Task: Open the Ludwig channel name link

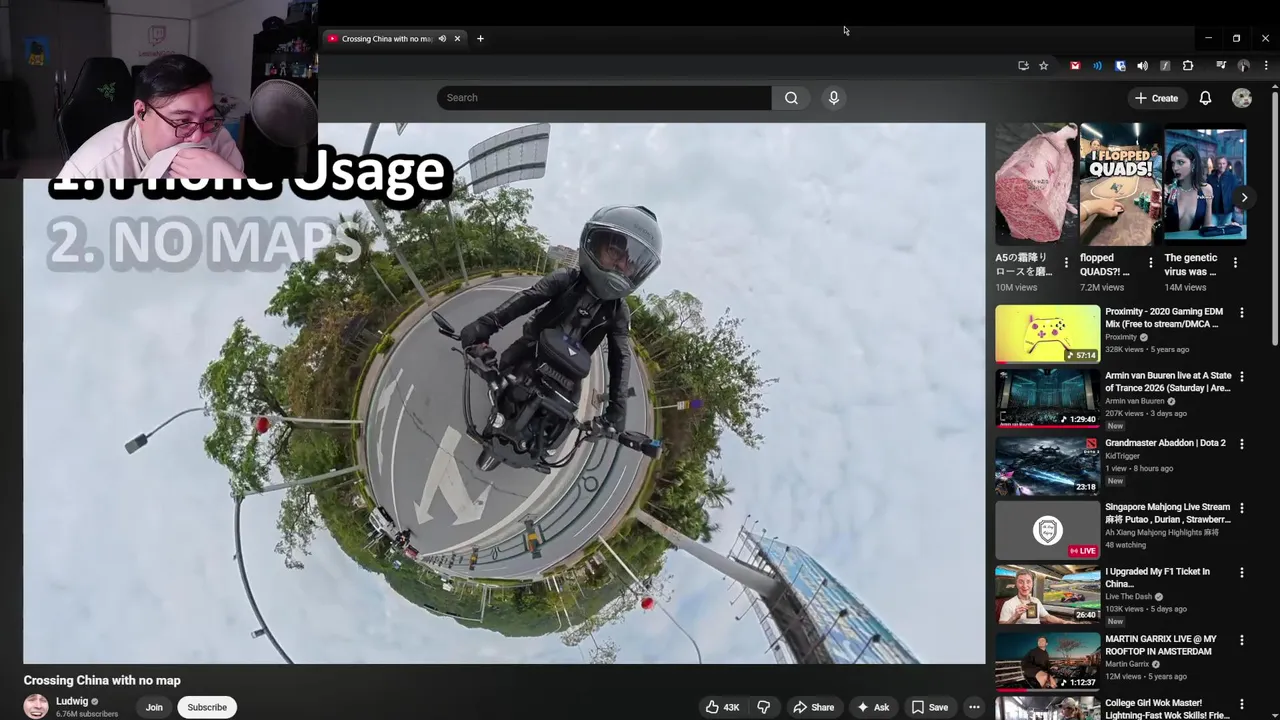Action: click(72, 701)
